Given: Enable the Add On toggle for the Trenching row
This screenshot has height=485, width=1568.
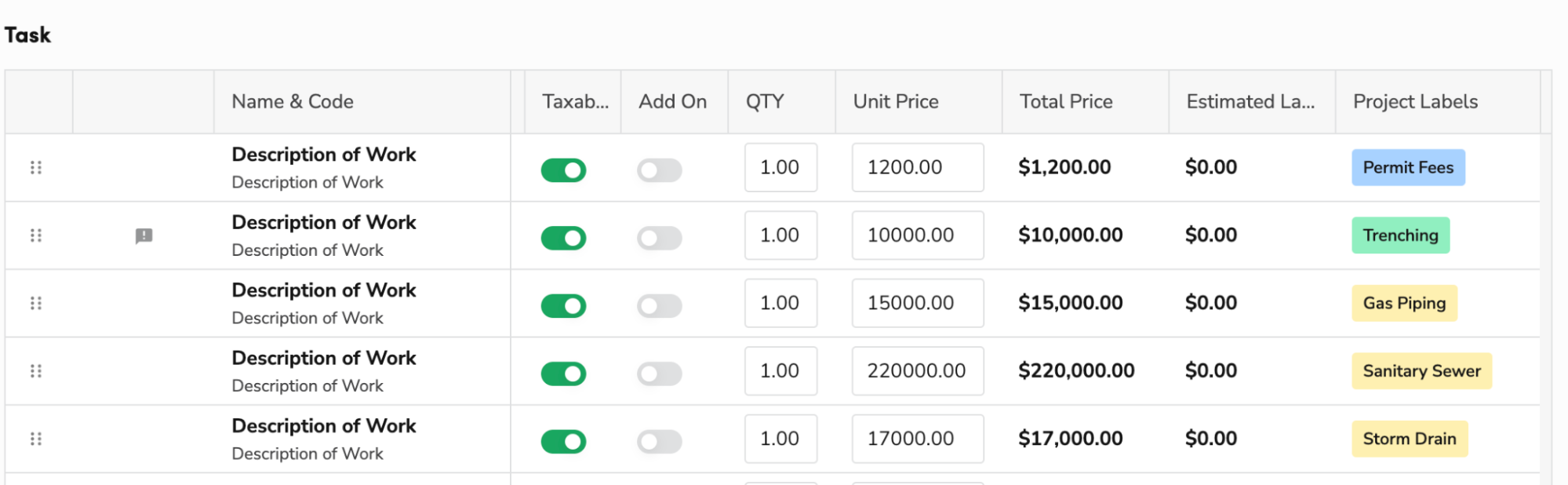Looking at the screenshot, I should pos(660,238).
